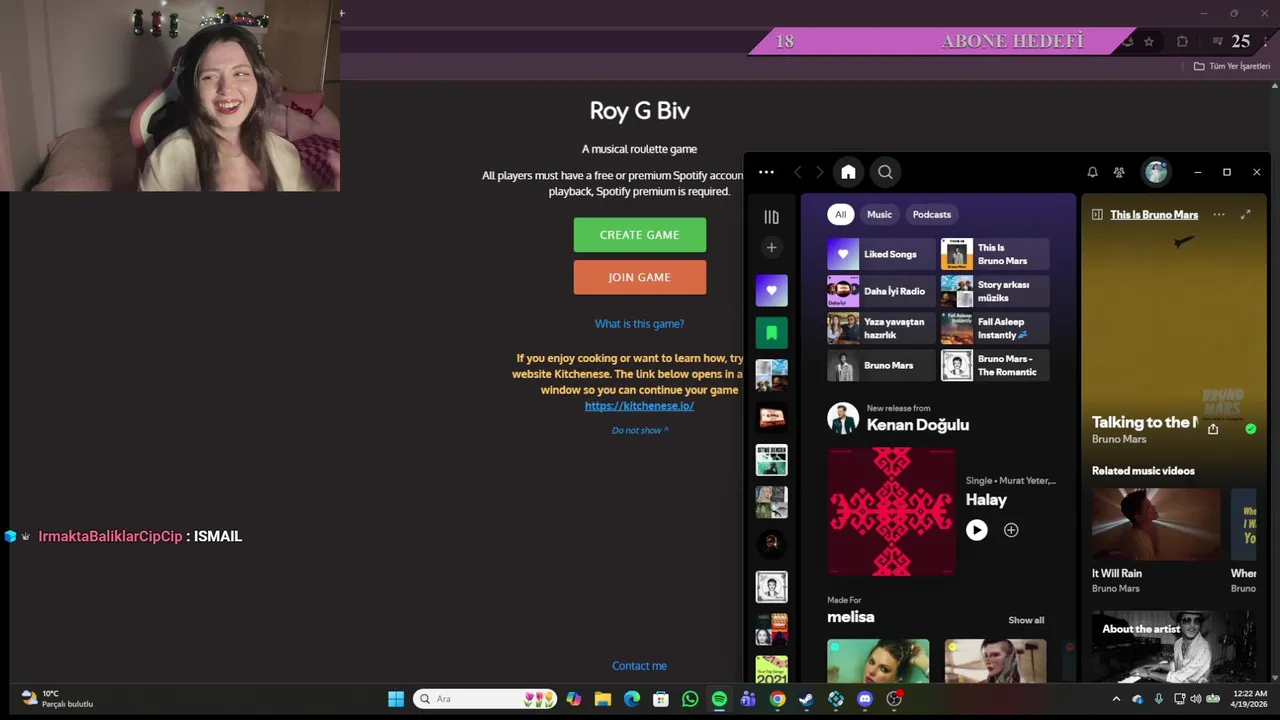The image size is (1280, 720).
Task: Open Spotify Home button
Action: (x=848, y=172)
